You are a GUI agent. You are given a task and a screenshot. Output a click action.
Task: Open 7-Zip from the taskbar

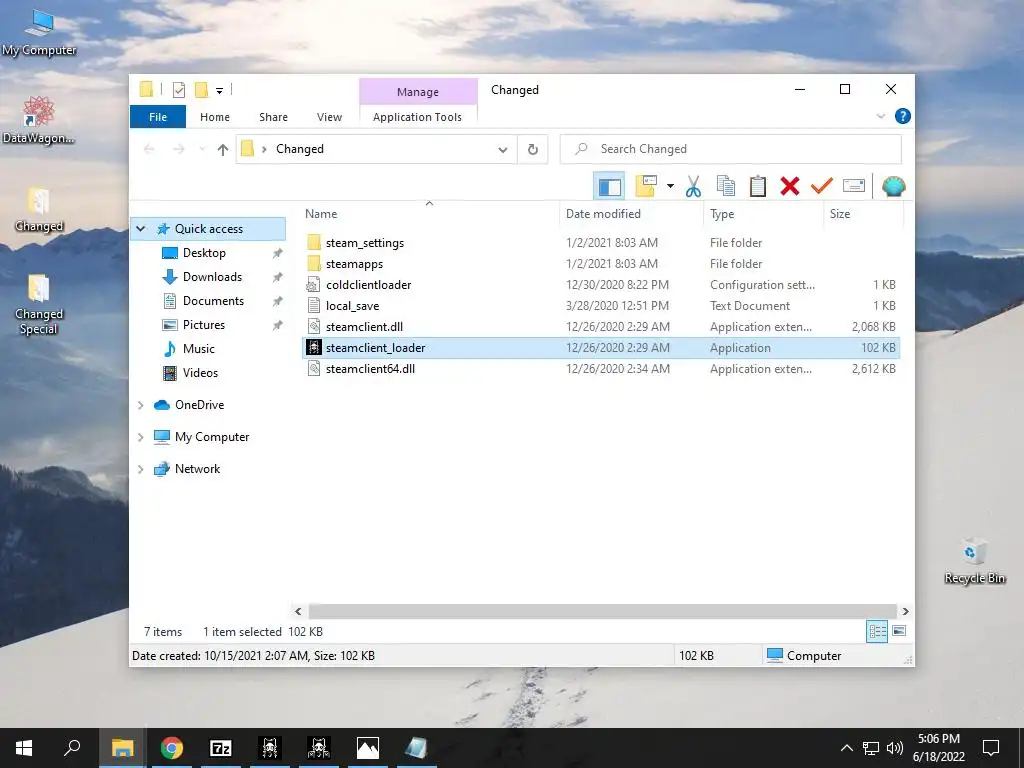pyautogui.click(x=221, y=748)
